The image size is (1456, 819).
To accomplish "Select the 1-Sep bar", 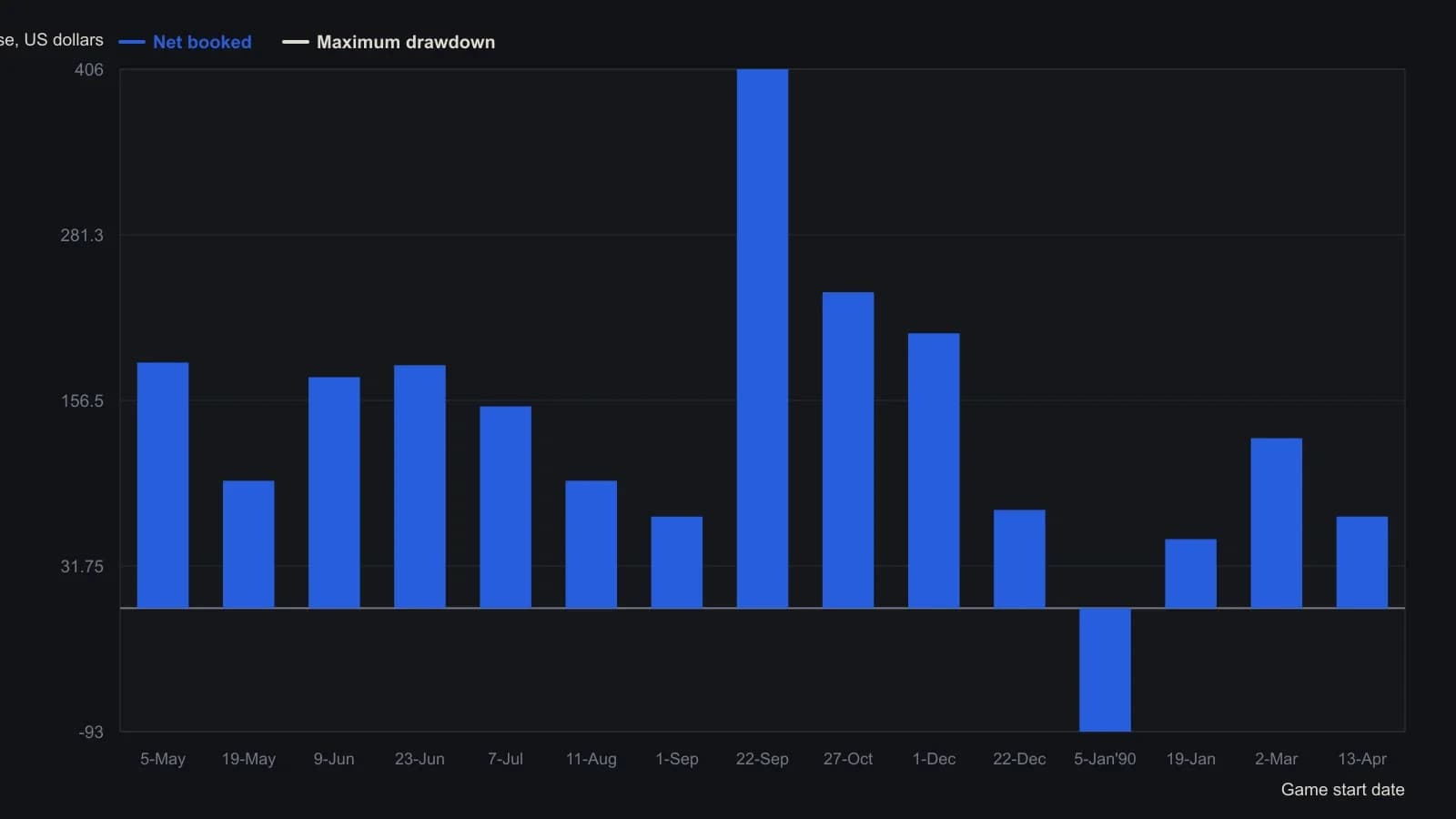I will (676, 562).
